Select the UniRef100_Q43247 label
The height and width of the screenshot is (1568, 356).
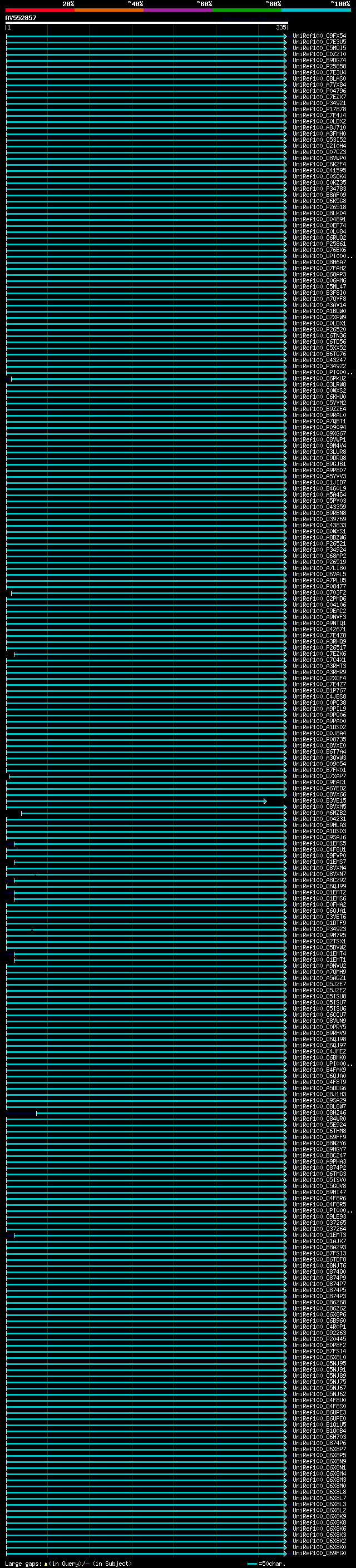[x=319, y=360]
